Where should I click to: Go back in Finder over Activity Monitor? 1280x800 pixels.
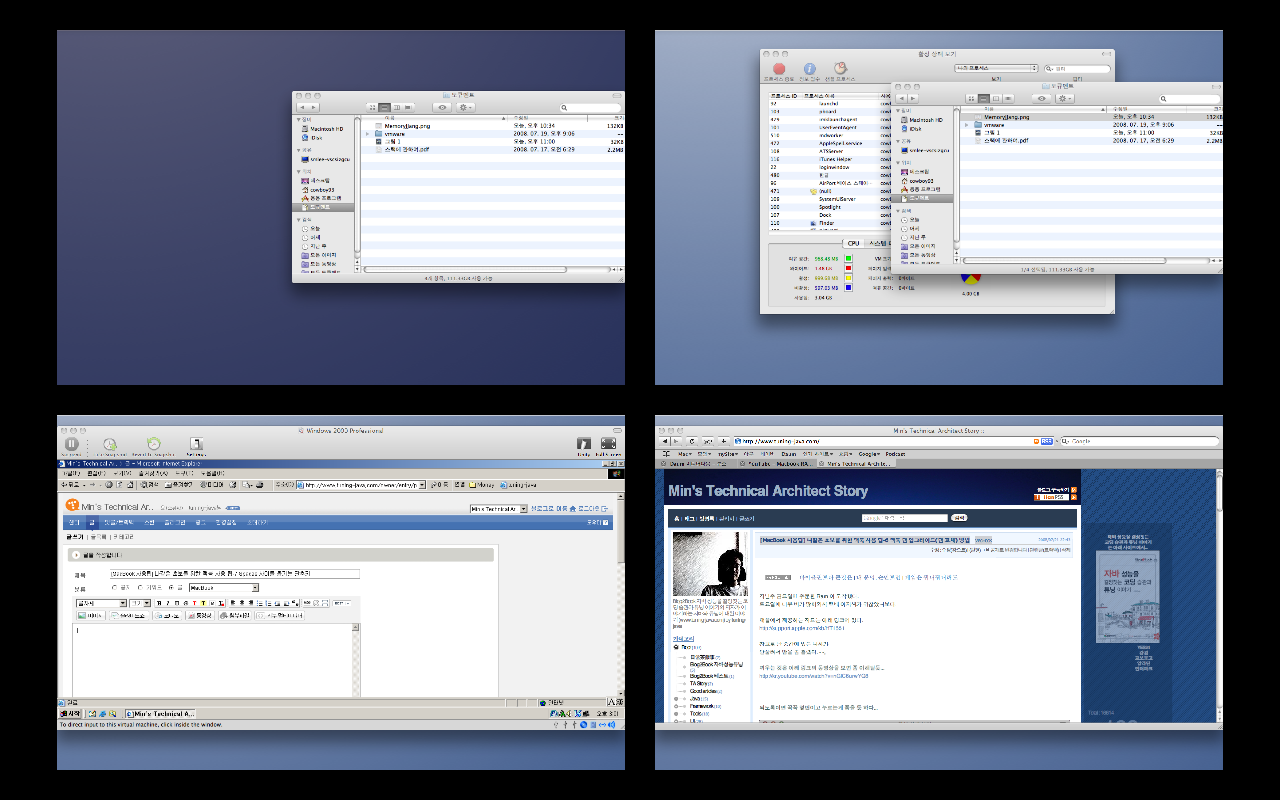[x=901, y=98]
